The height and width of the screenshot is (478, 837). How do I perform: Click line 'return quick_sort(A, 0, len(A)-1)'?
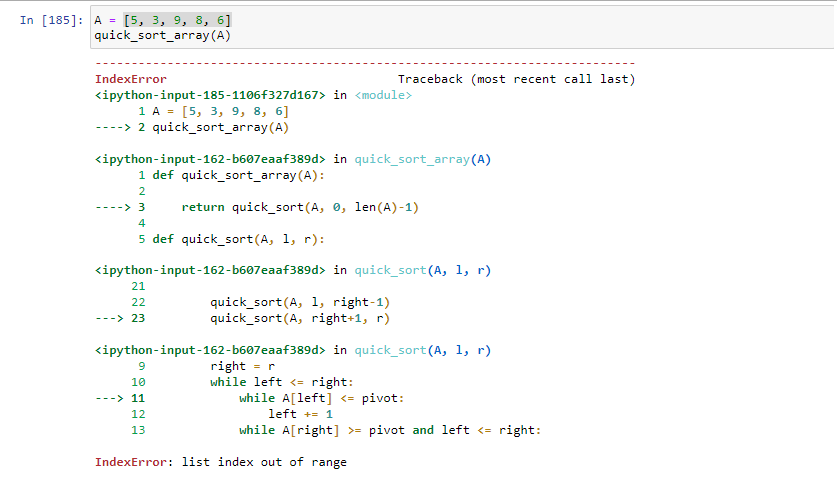300,207
